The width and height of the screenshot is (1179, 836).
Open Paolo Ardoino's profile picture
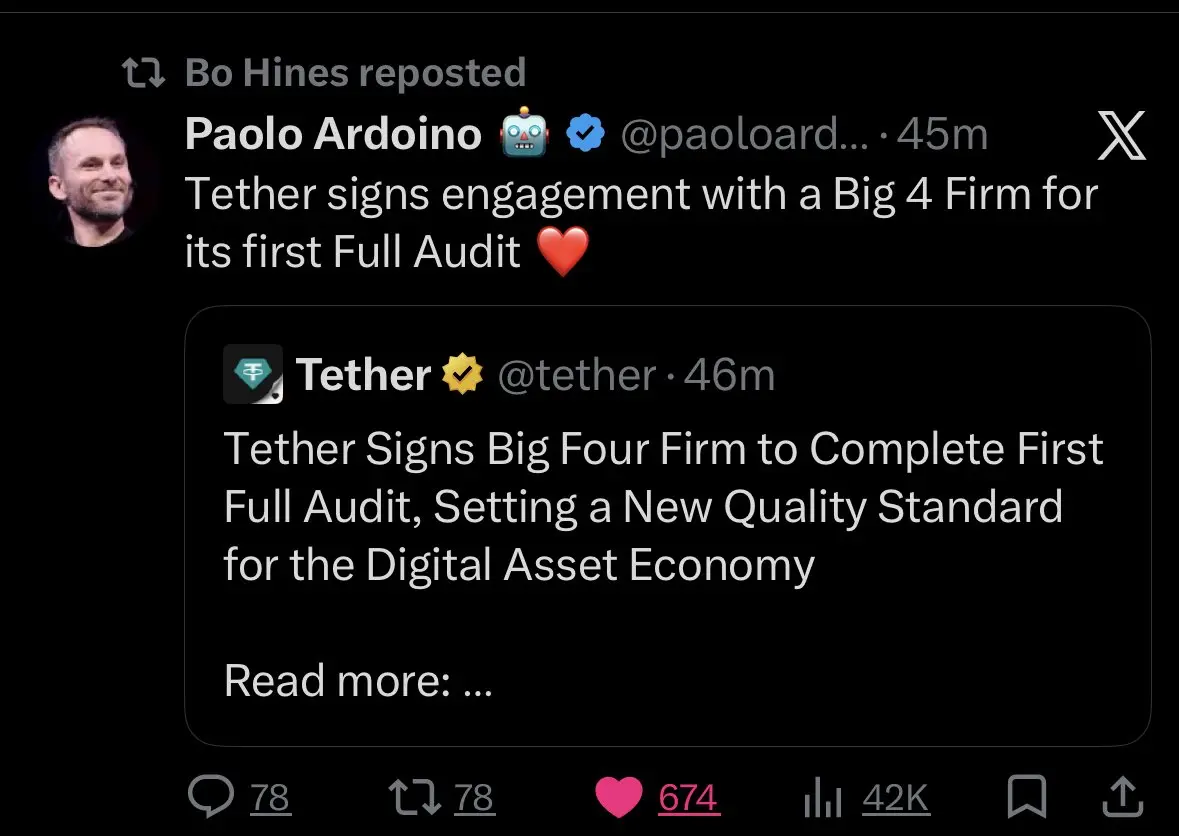tap(92, 180)
